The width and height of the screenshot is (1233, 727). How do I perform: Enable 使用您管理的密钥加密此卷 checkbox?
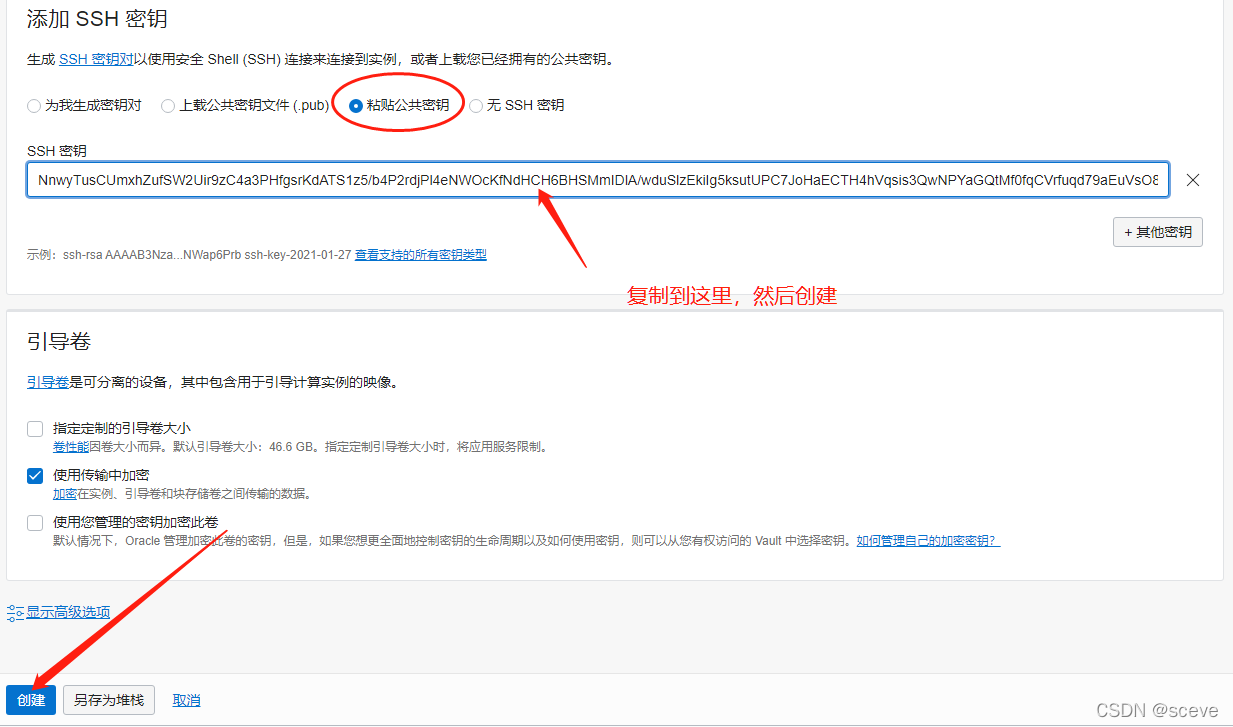tap(35, 522)
